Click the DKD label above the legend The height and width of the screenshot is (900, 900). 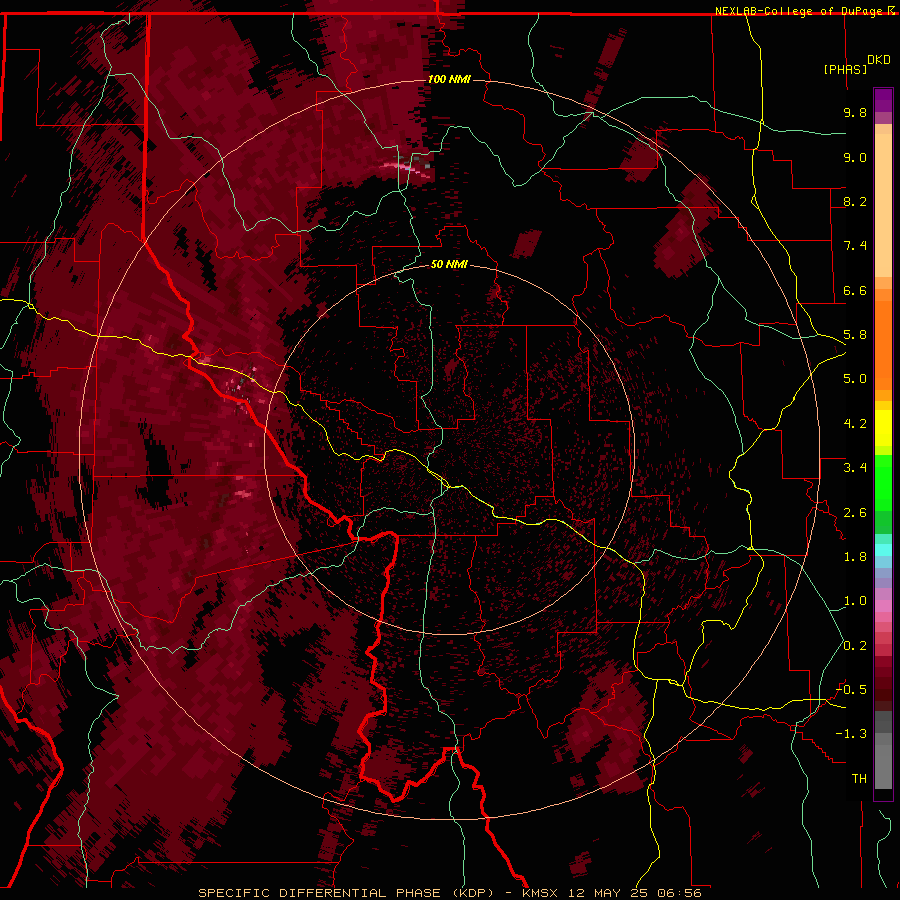pos(878,60)
